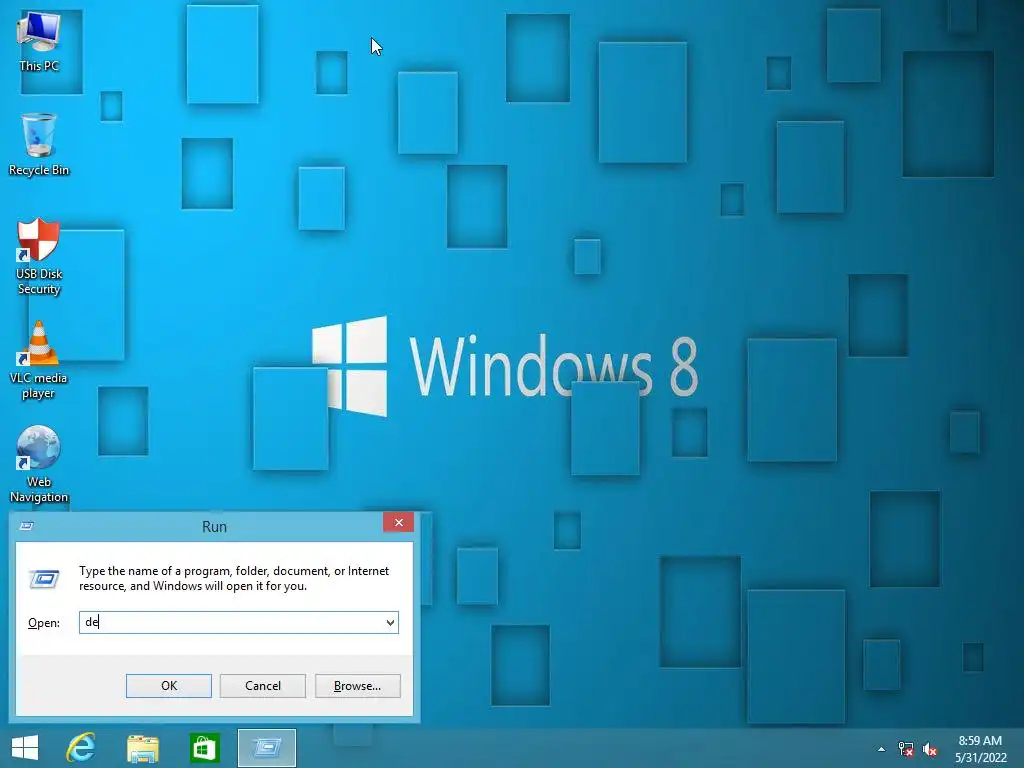
Task: Open the clock showing 8:59 AM
Action: (x=980, y=749)
